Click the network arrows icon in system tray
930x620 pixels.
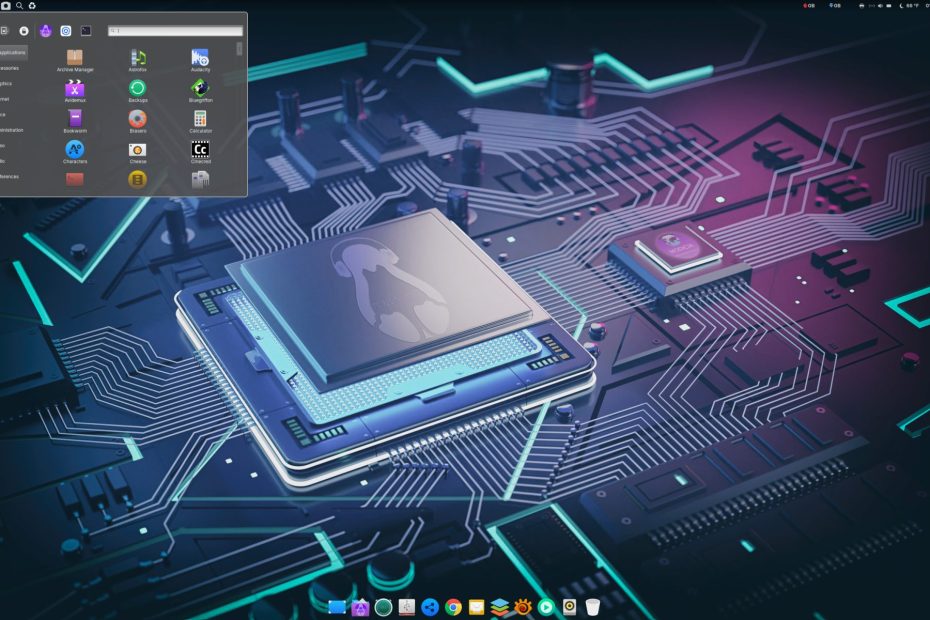click(872, 5)
